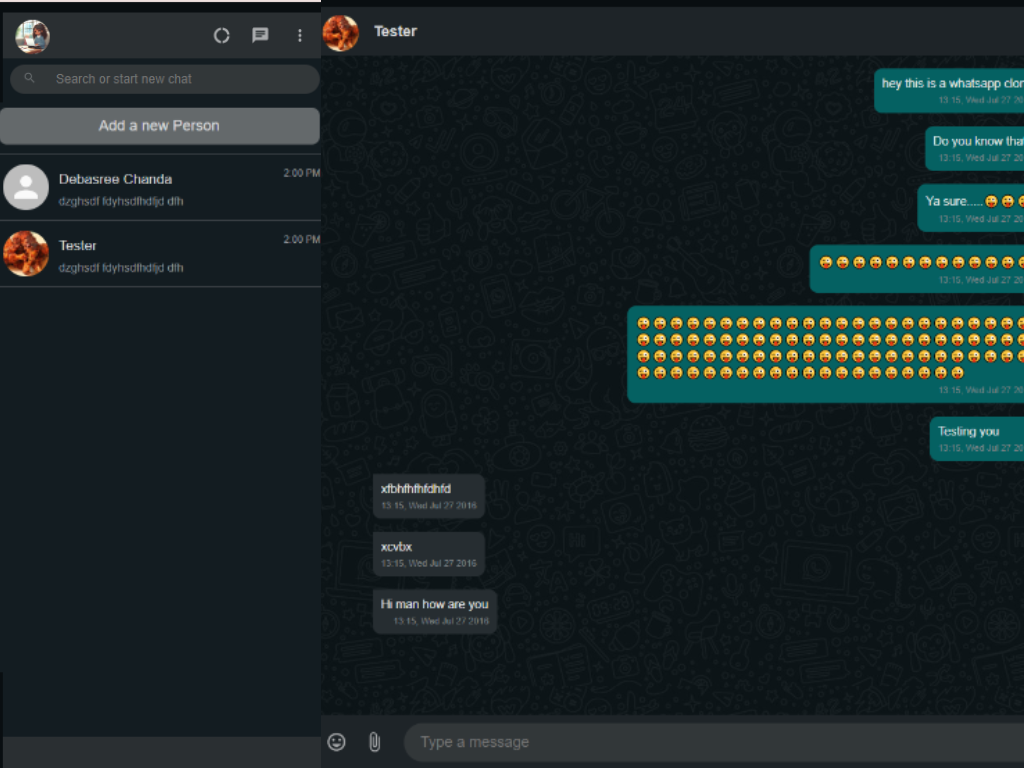The width and height of the screenshot is (1024, 768).
Task: Select the 'Do you know that' message
Action: 974,149
